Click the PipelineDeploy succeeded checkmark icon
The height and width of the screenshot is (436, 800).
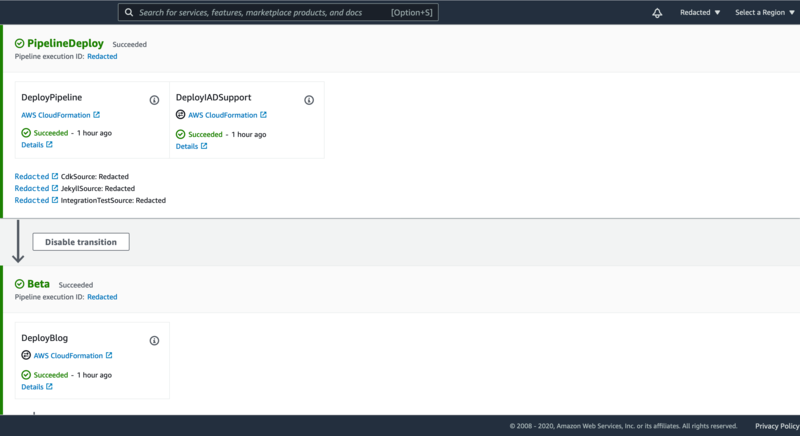coord(19,43)
